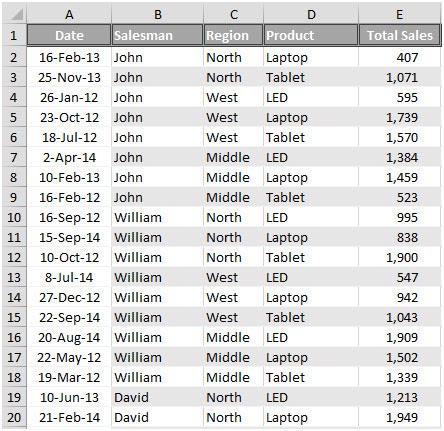Select column E header
The image size is (444, 431).
point(399,14)
